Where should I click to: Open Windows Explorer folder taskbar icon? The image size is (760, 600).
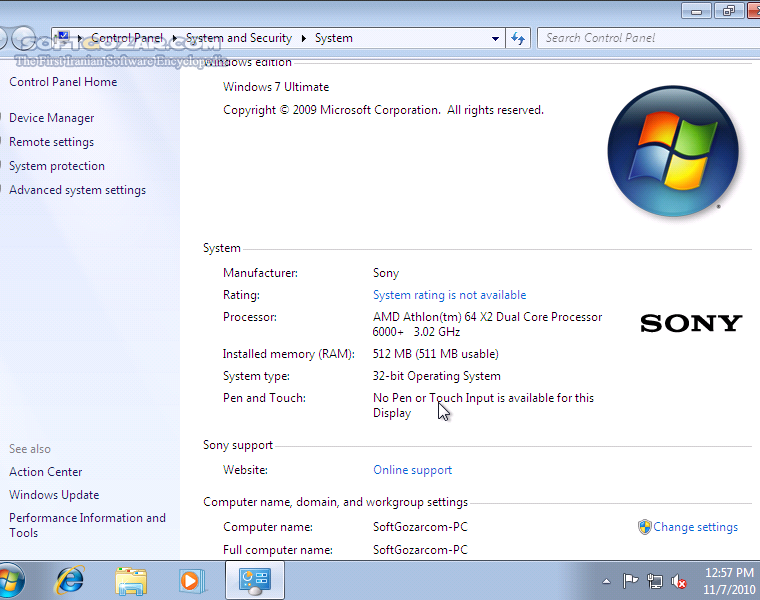coord(131,581)
